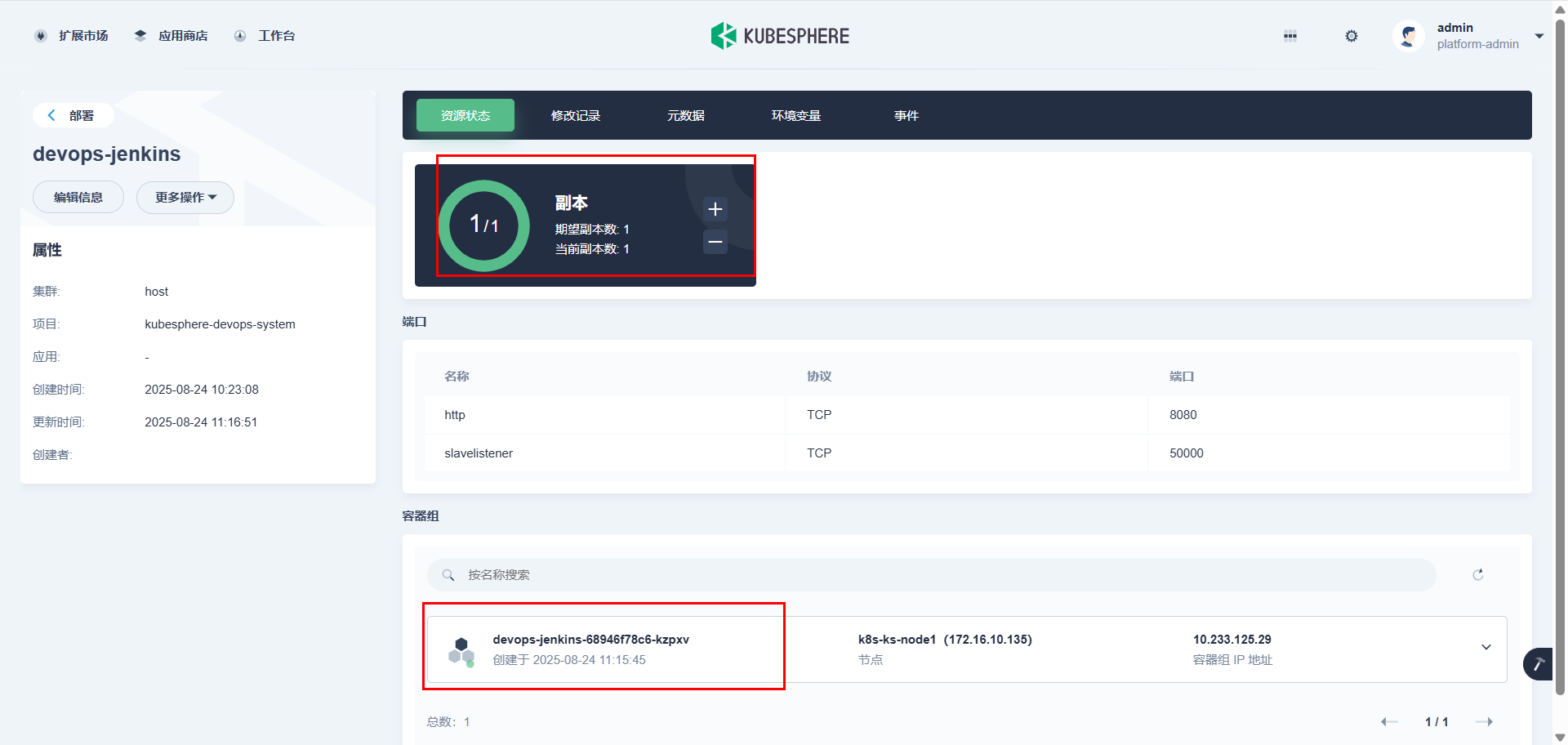Switch to the 环境变量 tab
Image resolution: width=1568 pixels, height=745 pixels.
796,115
